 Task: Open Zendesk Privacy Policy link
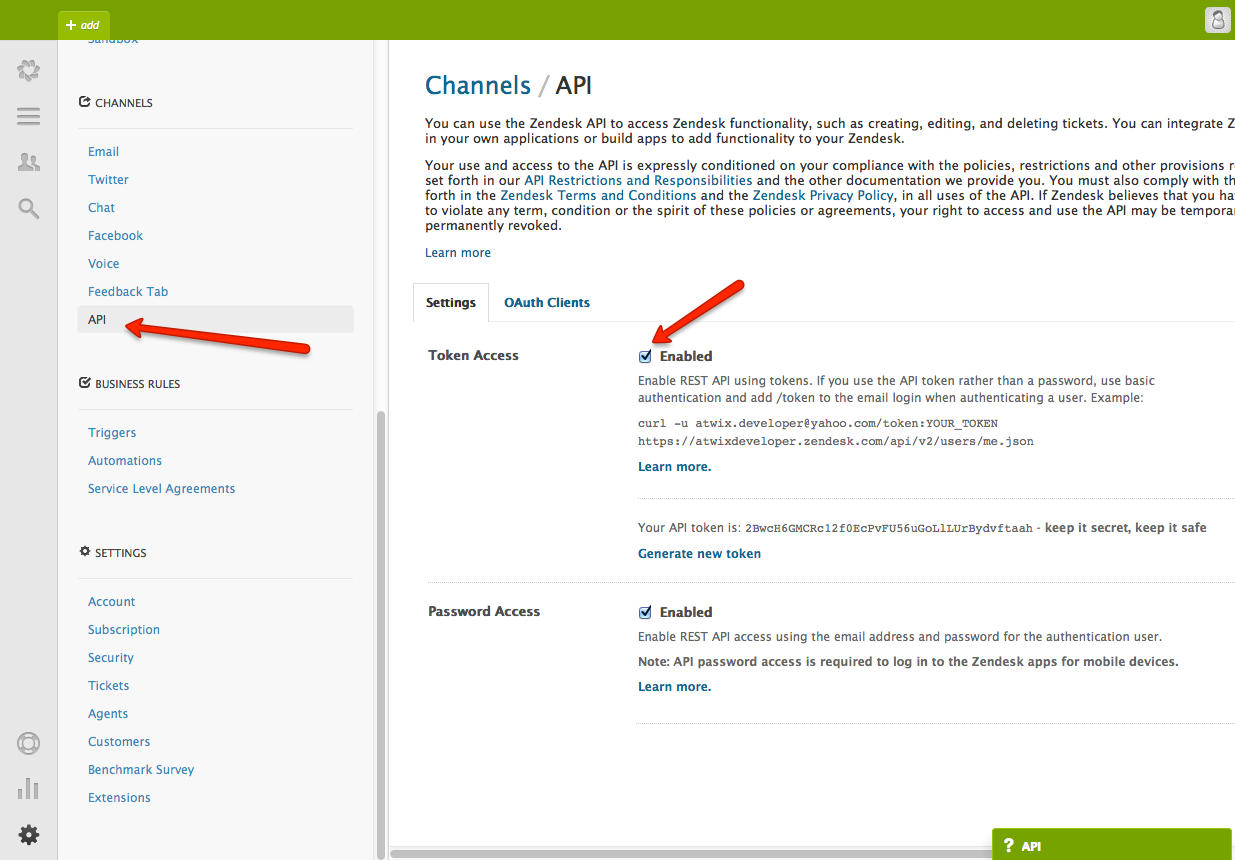(x=824, y=195)
